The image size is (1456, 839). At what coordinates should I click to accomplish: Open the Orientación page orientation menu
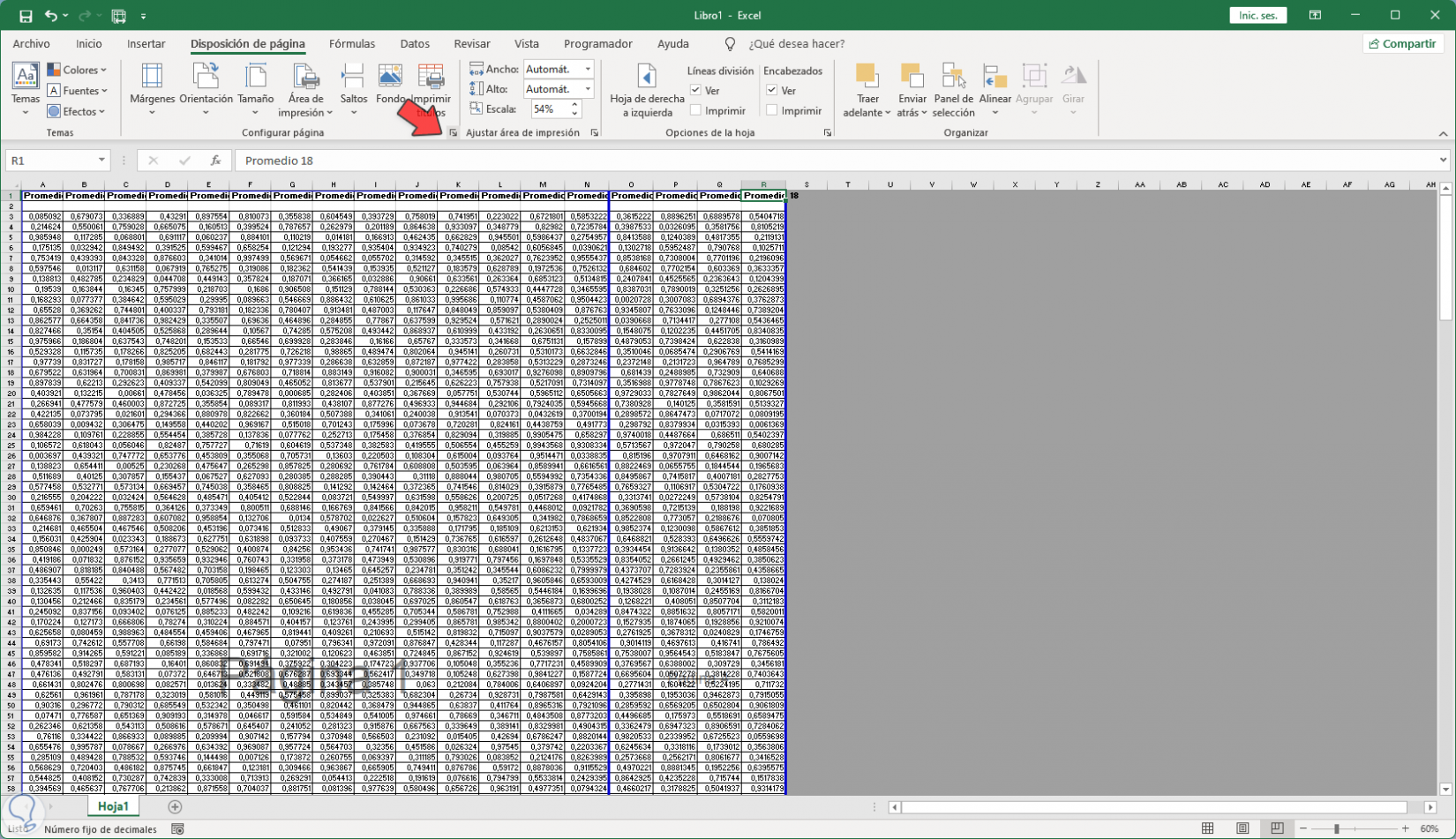pyautogui.click(x=206, y=91)
